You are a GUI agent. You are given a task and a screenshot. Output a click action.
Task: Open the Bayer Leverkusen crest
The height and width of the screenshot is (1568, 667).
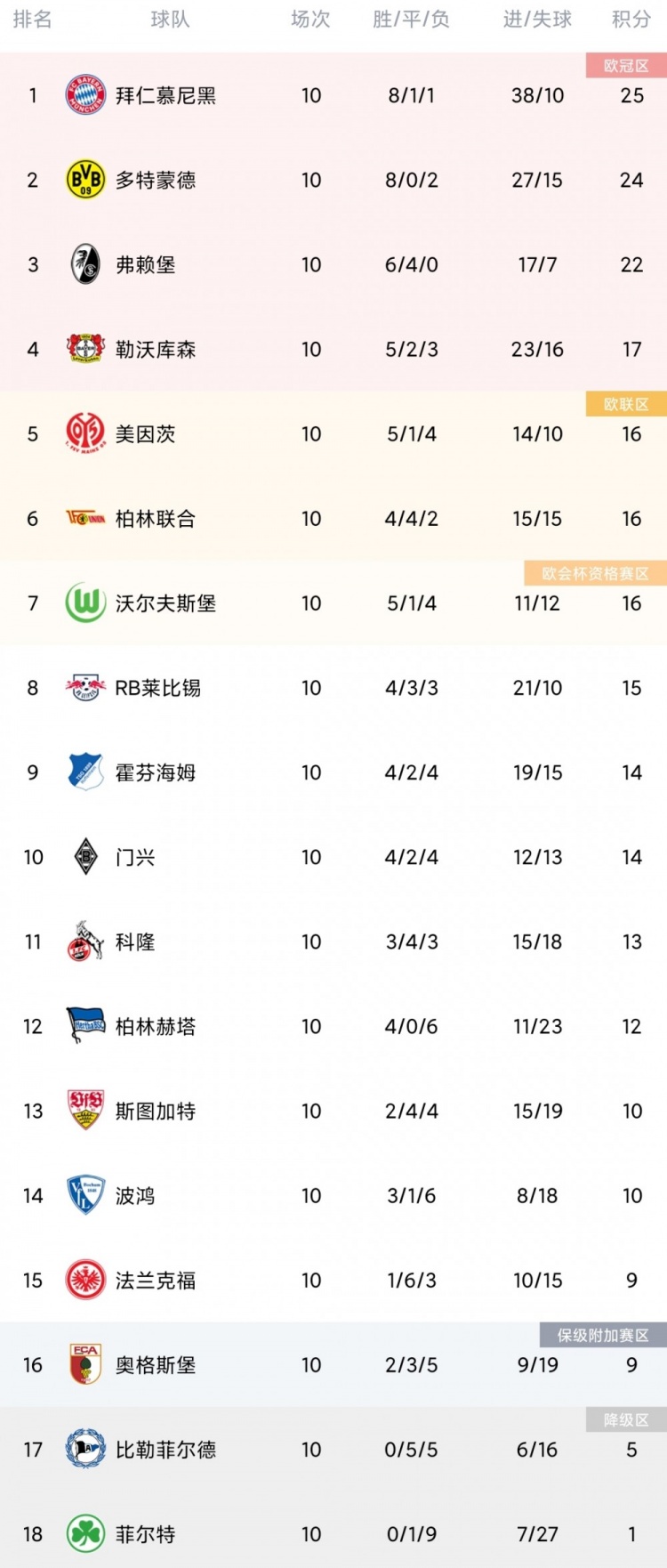click(x=85, y=349)
